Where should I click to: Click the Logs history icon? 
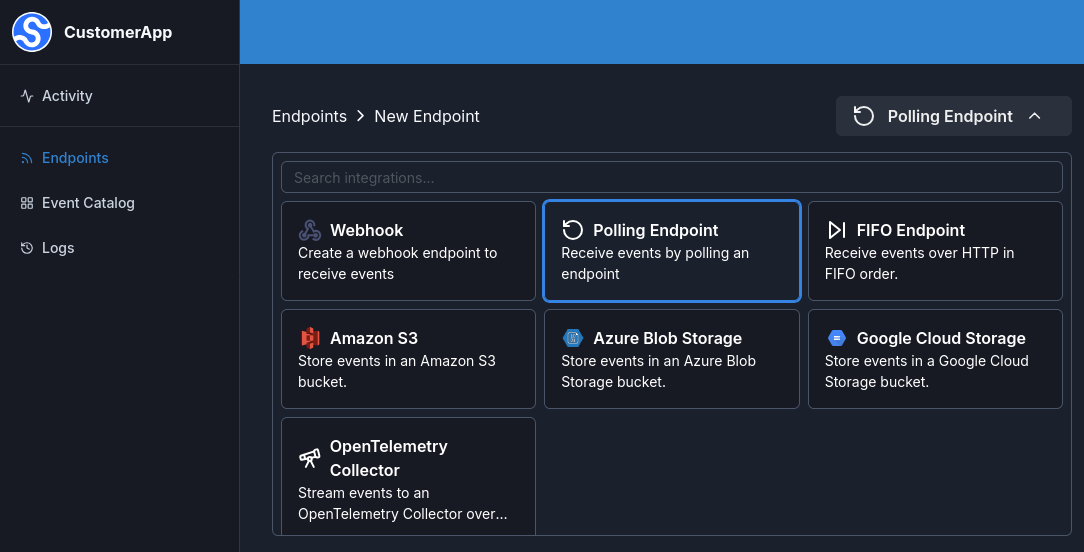(27, 248)
